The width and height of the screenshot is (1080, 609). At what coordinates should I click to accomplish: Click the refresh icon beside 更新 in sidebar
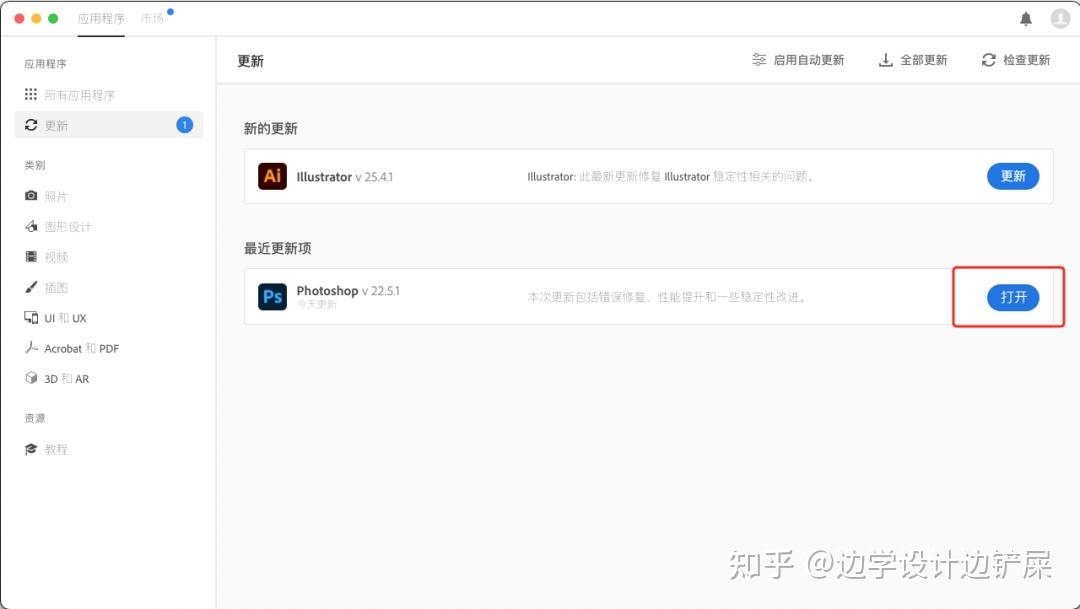click(x=31, y=125)
